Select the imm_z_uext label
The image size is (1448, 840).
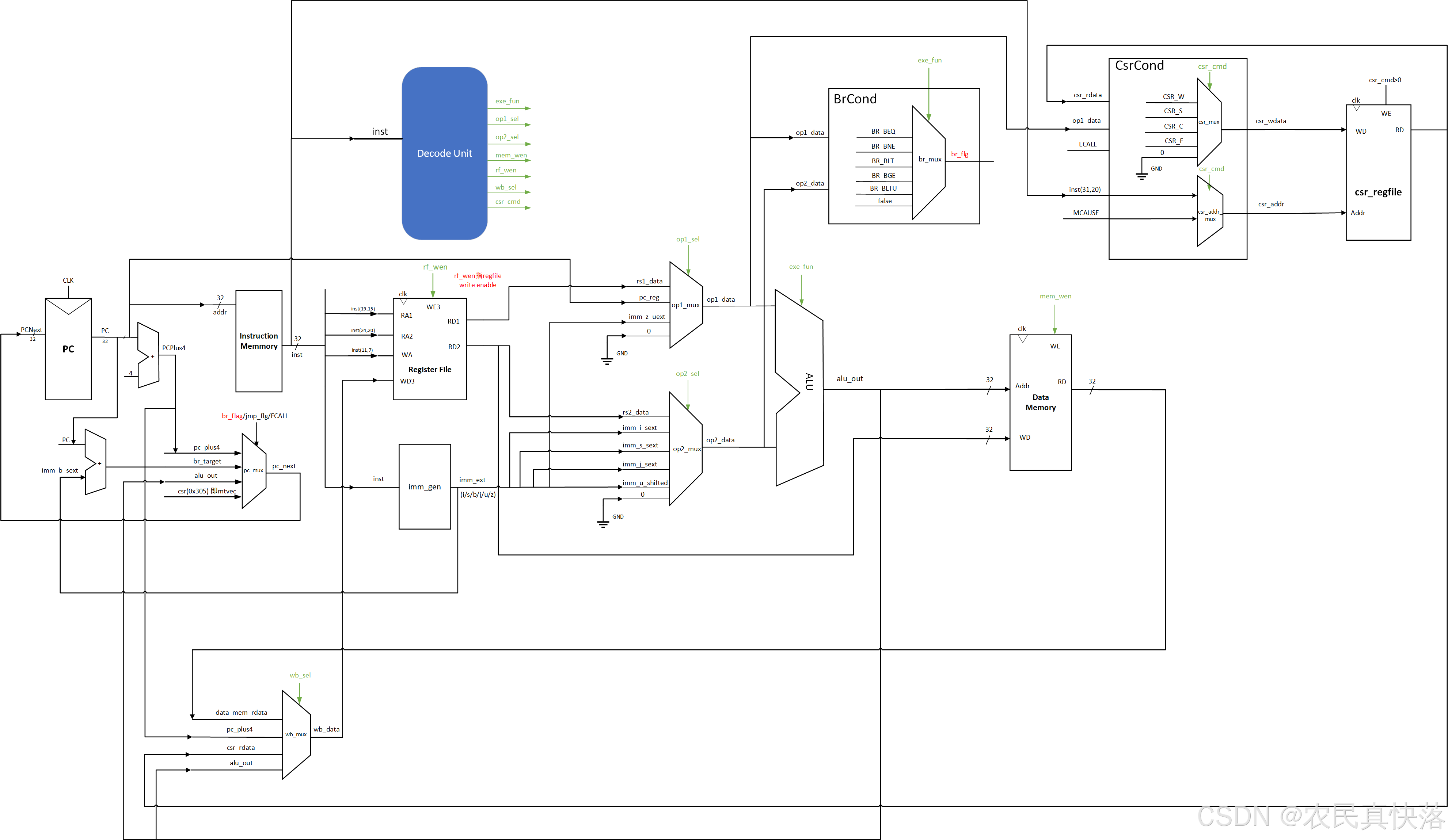tap(647, 316)
